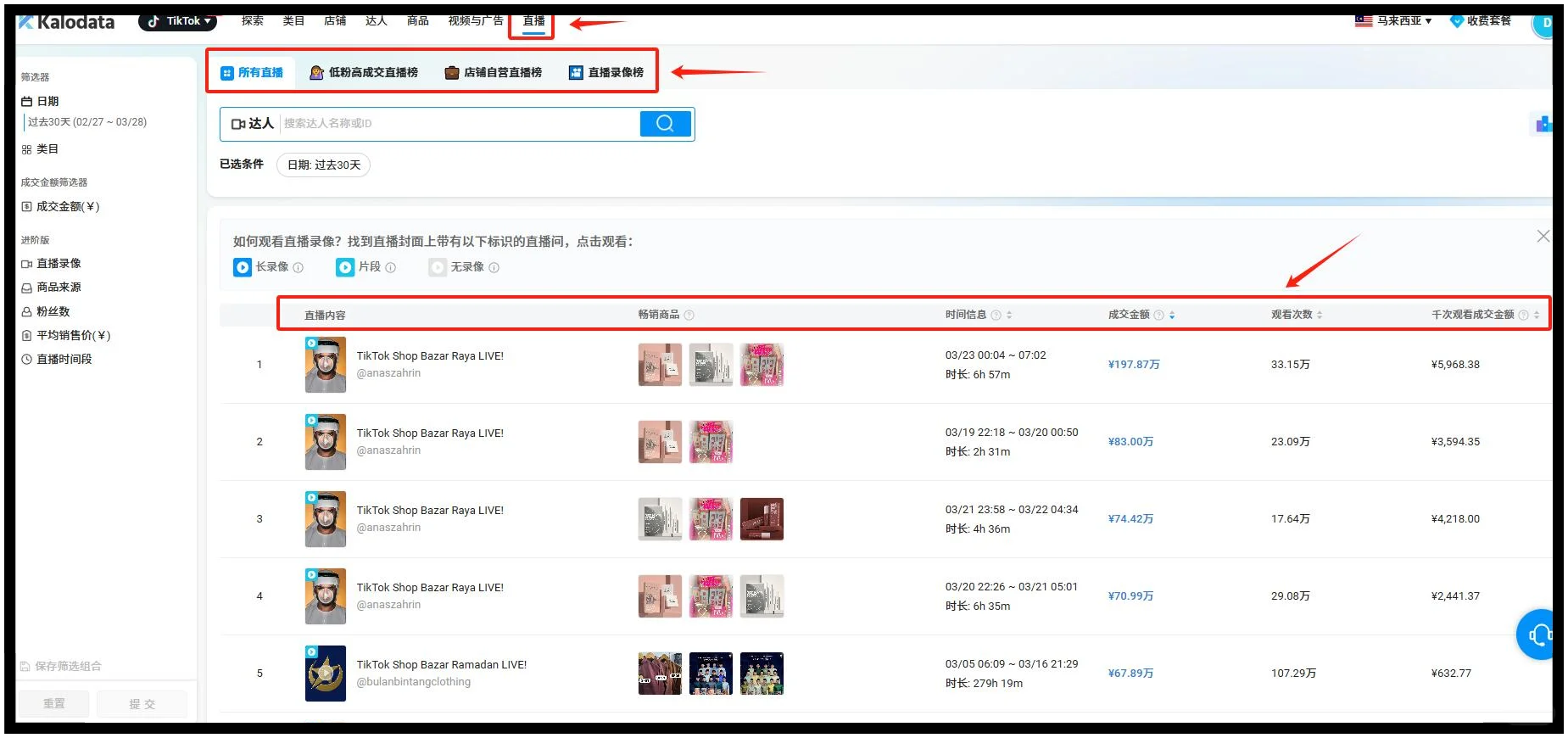
Task: Expand the 直播录像 filter
Action: 51,264
